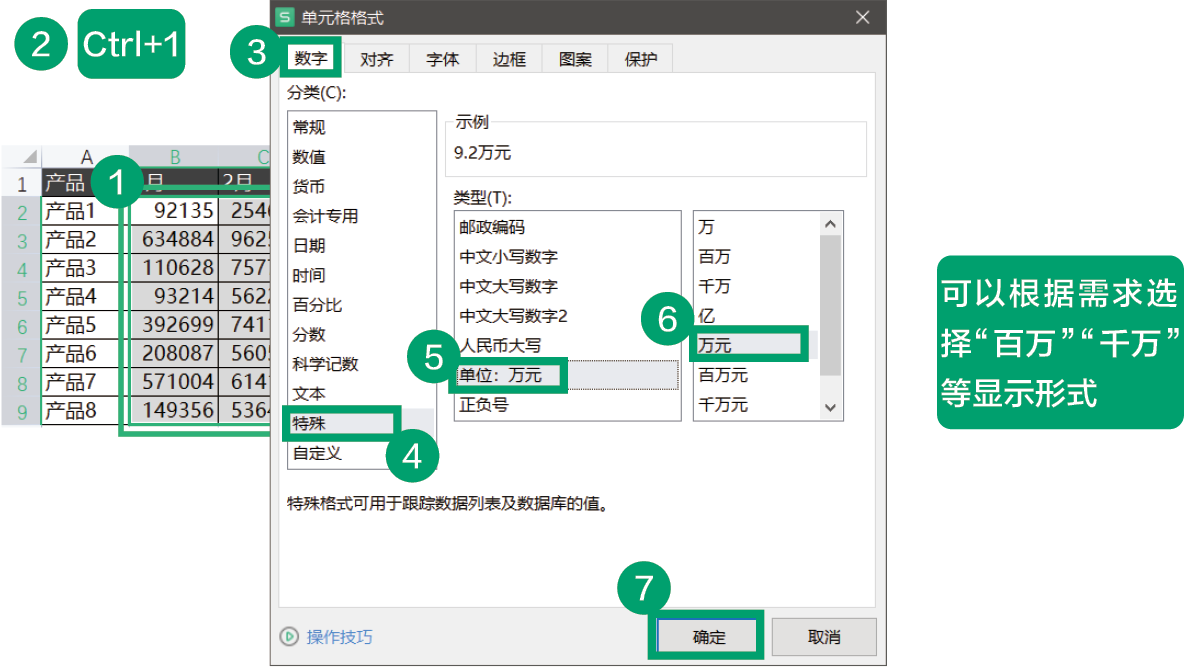This screenshot has height=669, width=1184.
Task: Choose 中文大写数字 type
Action: 508,286
